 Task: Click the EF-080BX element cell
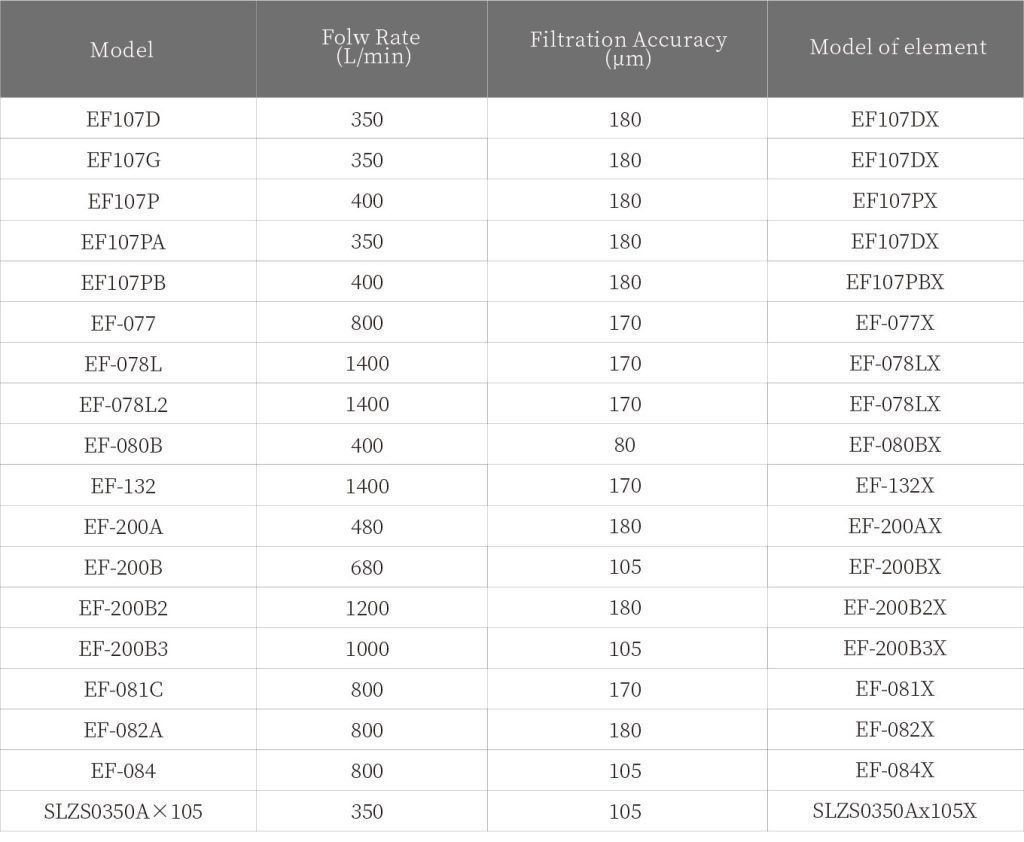coord(895,446)
